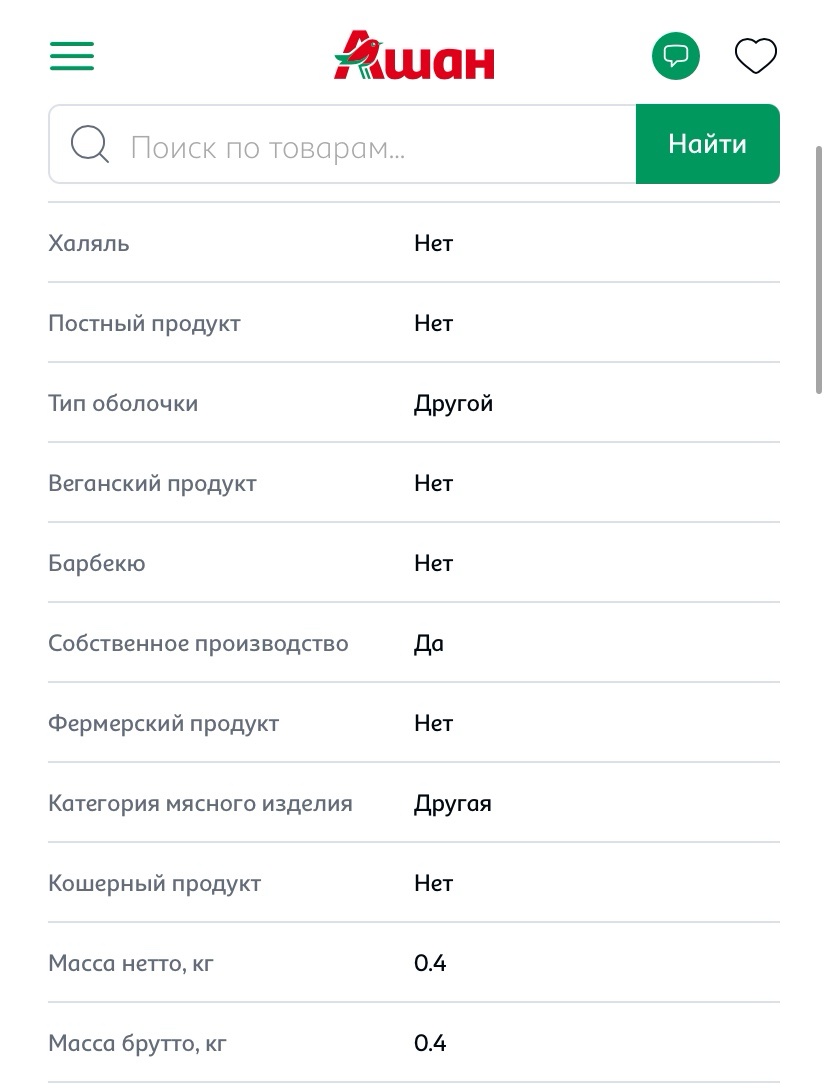The image size is (828, 1088).
Task: Click the Масса нетто value 0.4
Action: click(430, 963)
